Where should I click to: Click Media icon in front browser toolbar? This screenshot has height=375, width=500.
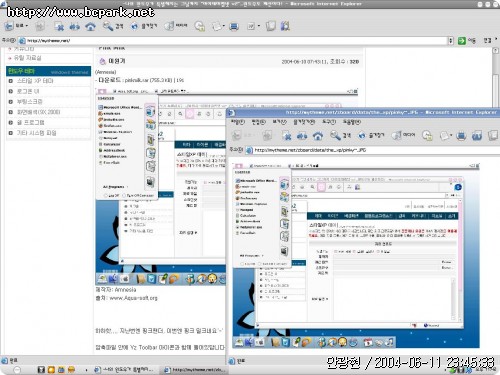click(397, 135)
